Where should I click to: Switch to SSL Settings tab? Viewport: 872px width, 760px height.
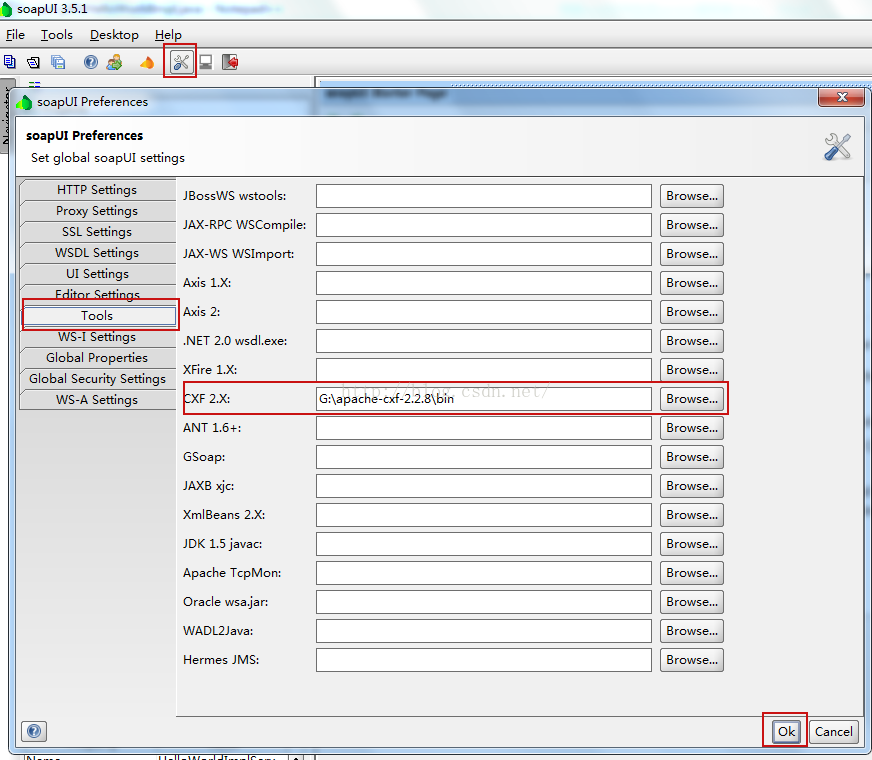pos(97,232)
